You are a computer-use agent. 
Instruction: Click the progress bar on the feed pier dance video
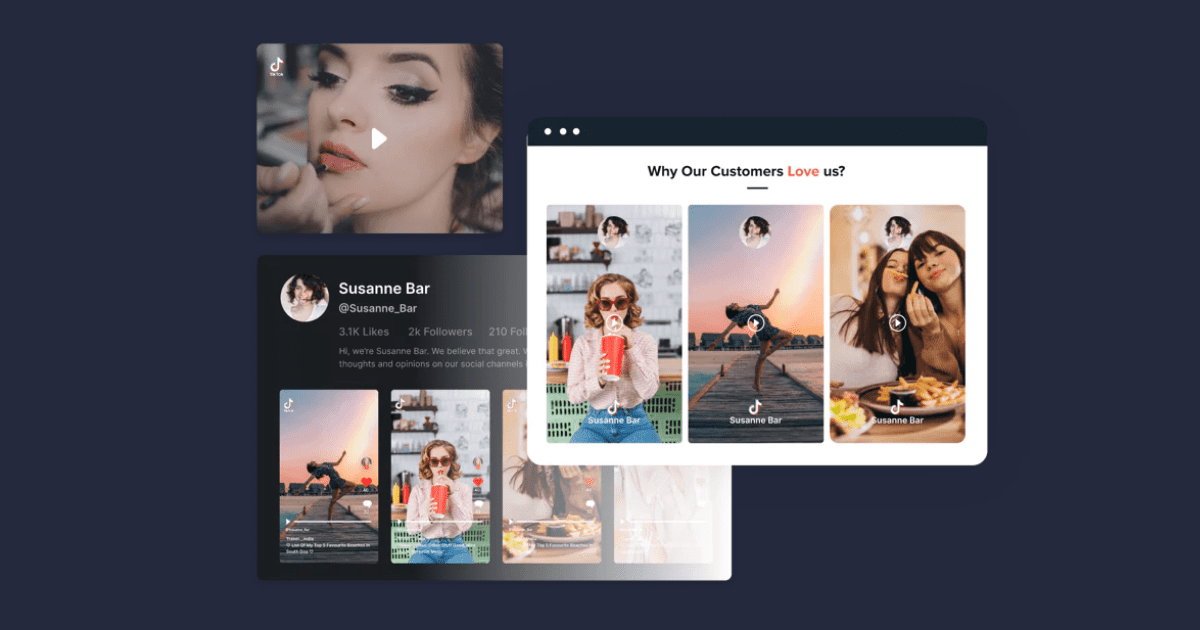(x=329, y=521)
